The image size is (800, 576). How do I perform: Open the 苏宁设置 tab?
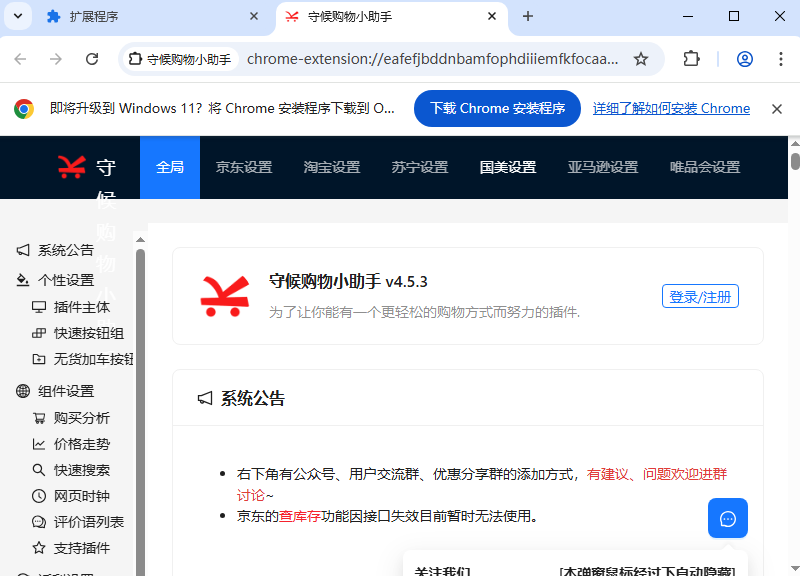[420, 167]
